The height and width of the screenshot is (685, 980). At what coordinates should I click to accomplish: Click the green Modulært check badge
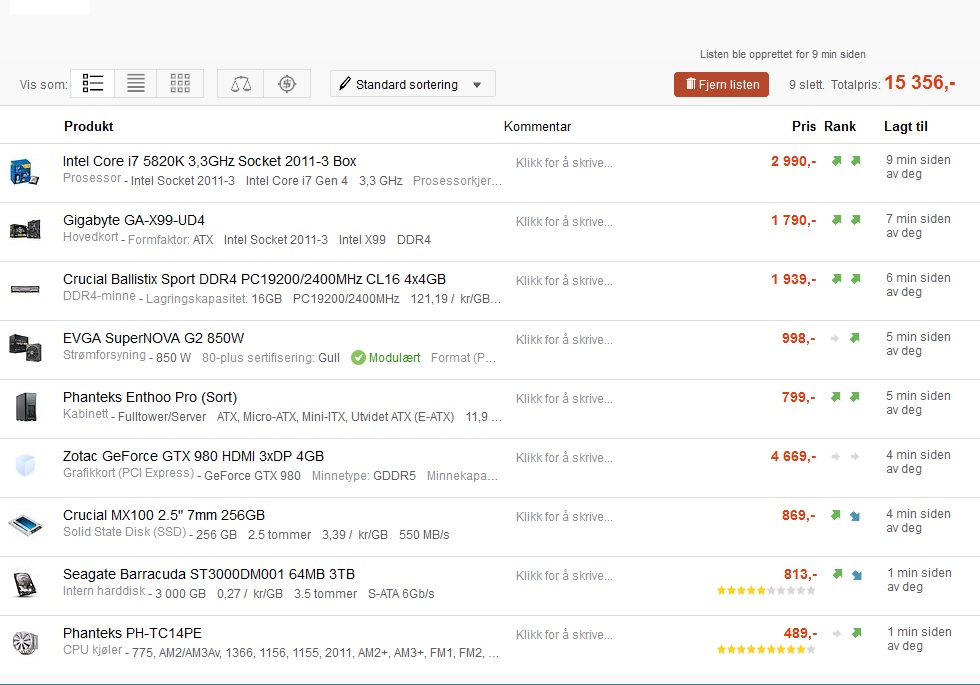358,358
